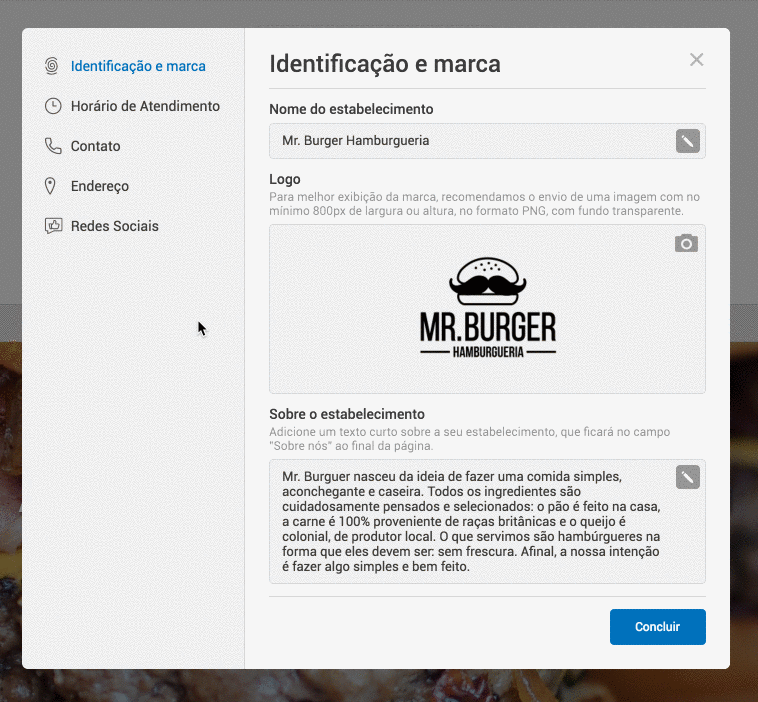Click the pencil edit icon in the name field
Screen dimensions: 758x702
point(687,141)
